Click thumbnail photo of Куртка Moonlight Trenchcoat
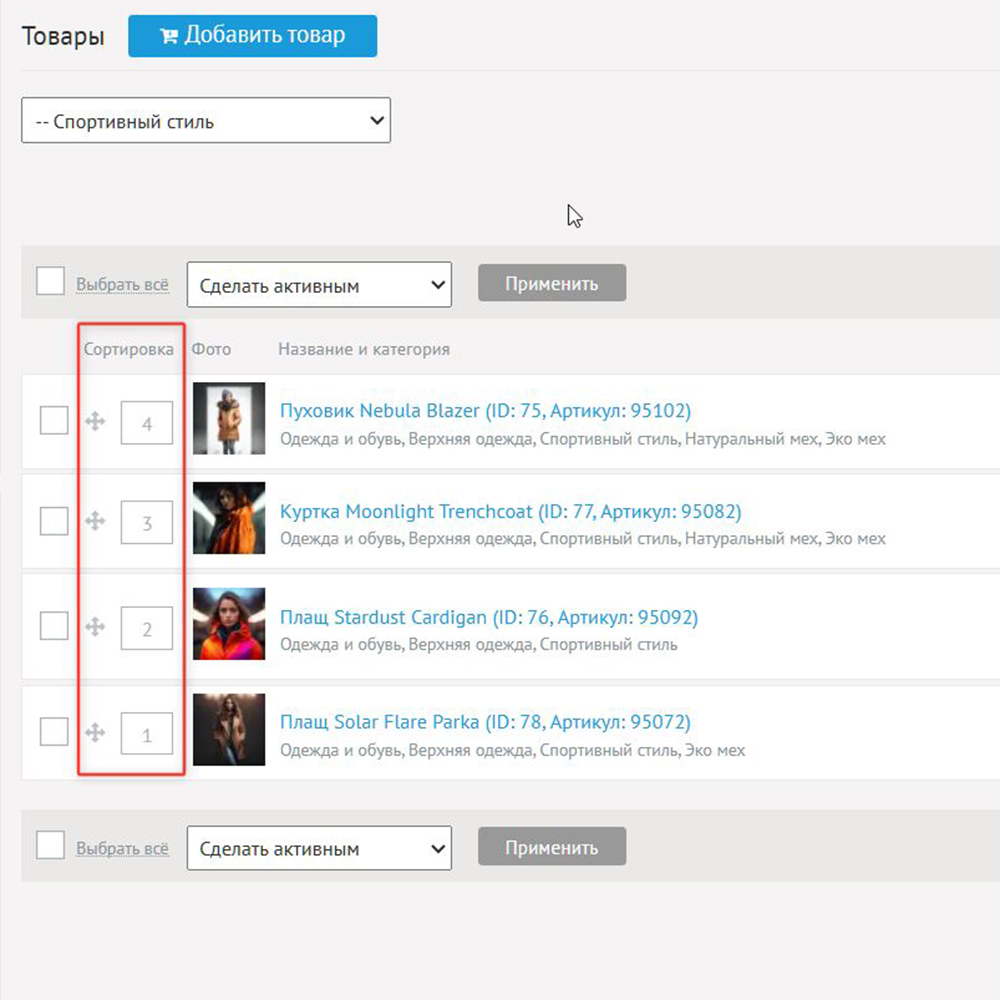Viewport: 1000px width, 1000px height. pyautogui.click(x=229, y=518)
